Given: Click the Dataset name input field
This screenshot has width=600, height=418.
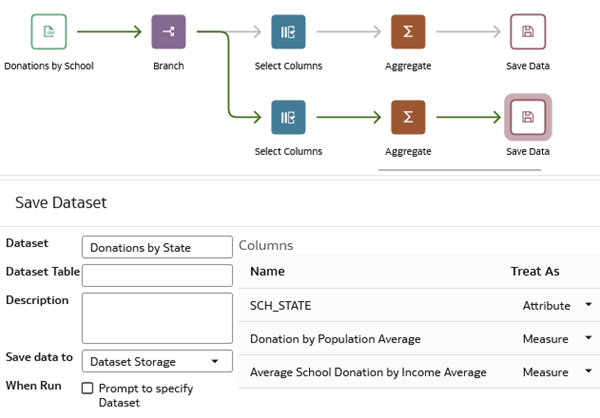Looking at the screenshot, I should 156,247.
